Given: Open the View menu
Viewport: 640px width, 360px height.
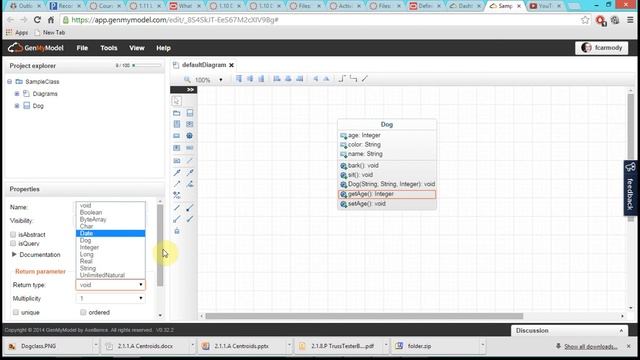Looking at the screenshot, I should pos(137,48).
